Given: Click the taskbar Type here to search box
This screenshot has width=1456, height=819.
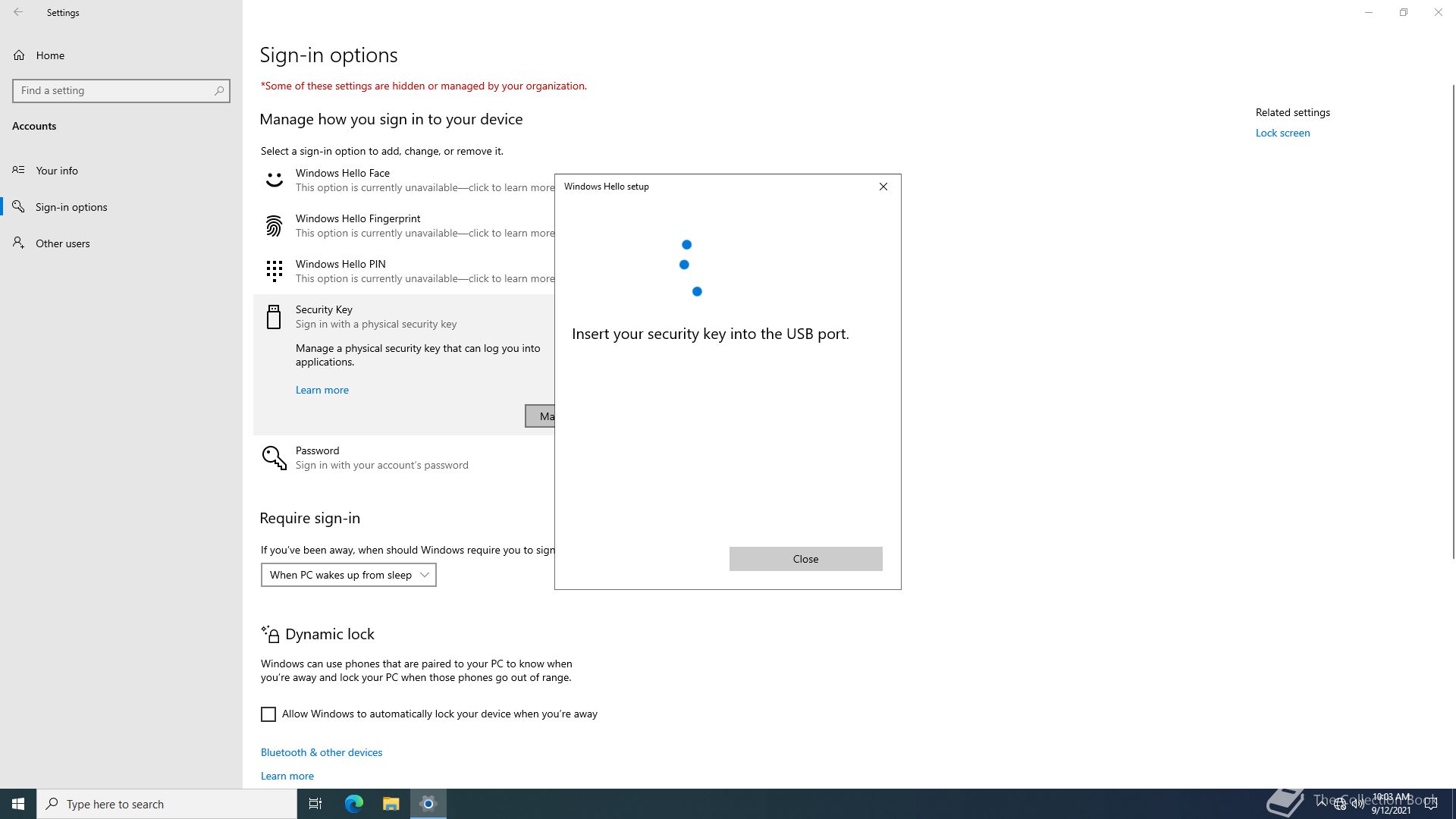Looking at the screenshot, I should tap(167, 804).
